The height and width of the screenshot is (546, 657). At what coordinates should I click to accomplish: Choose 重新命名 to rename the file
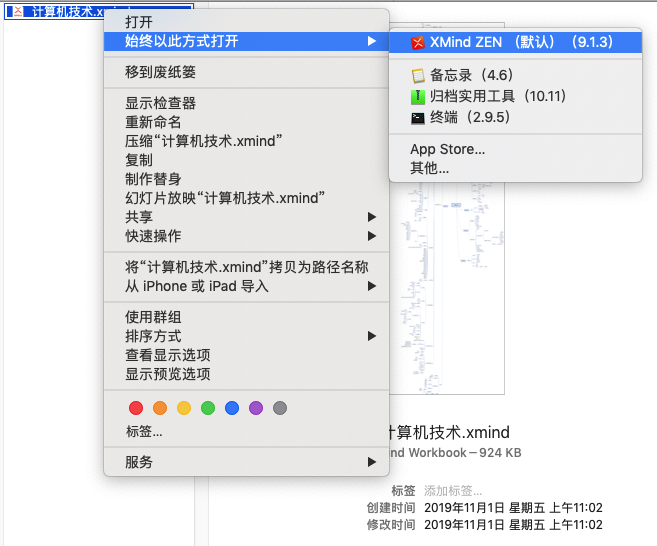coord(246,122)
